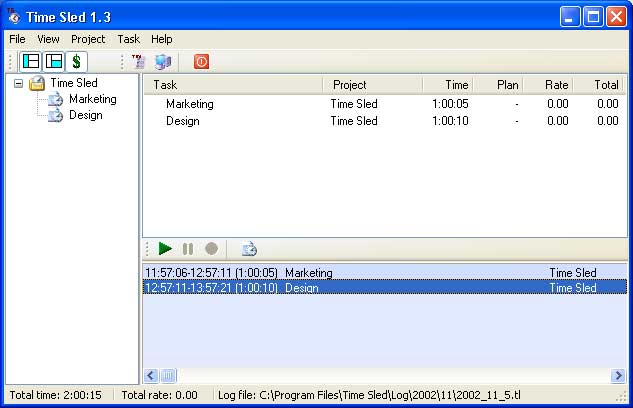Screen dimensions: 633x408
Task: Click the computer monitors toolbar icon
Action: coord(162,62)
